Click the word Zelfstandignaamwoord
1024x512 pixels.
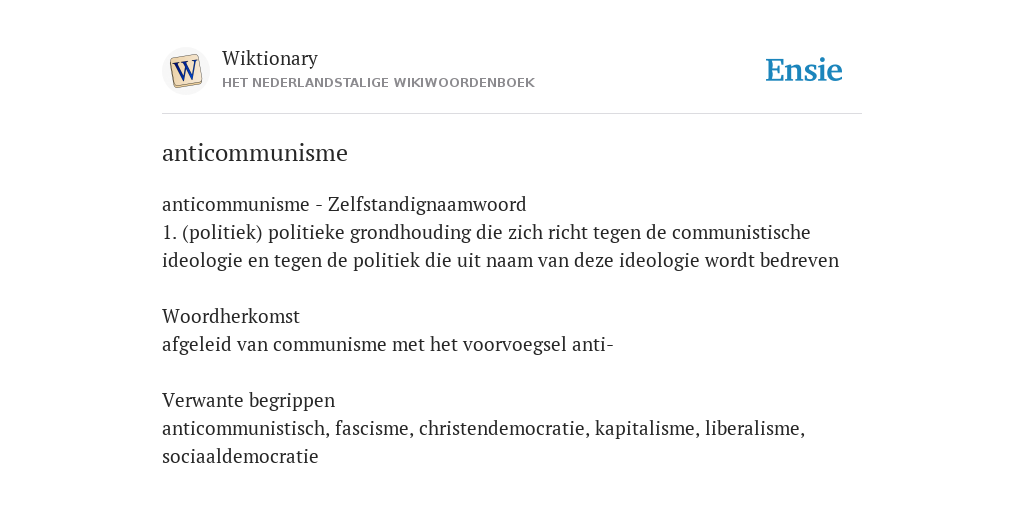(x=427, y=204)
